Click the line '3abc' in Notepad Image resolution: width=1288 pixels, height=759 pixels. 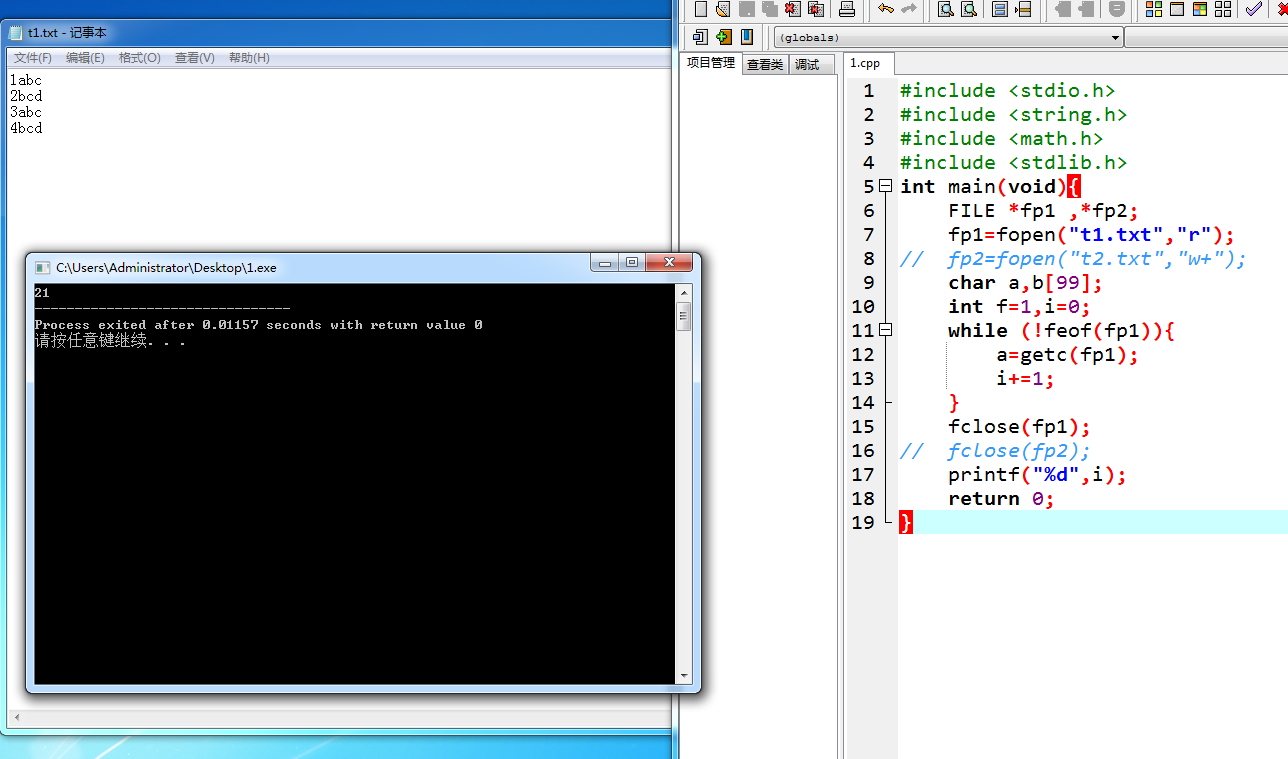coord(26,112)
